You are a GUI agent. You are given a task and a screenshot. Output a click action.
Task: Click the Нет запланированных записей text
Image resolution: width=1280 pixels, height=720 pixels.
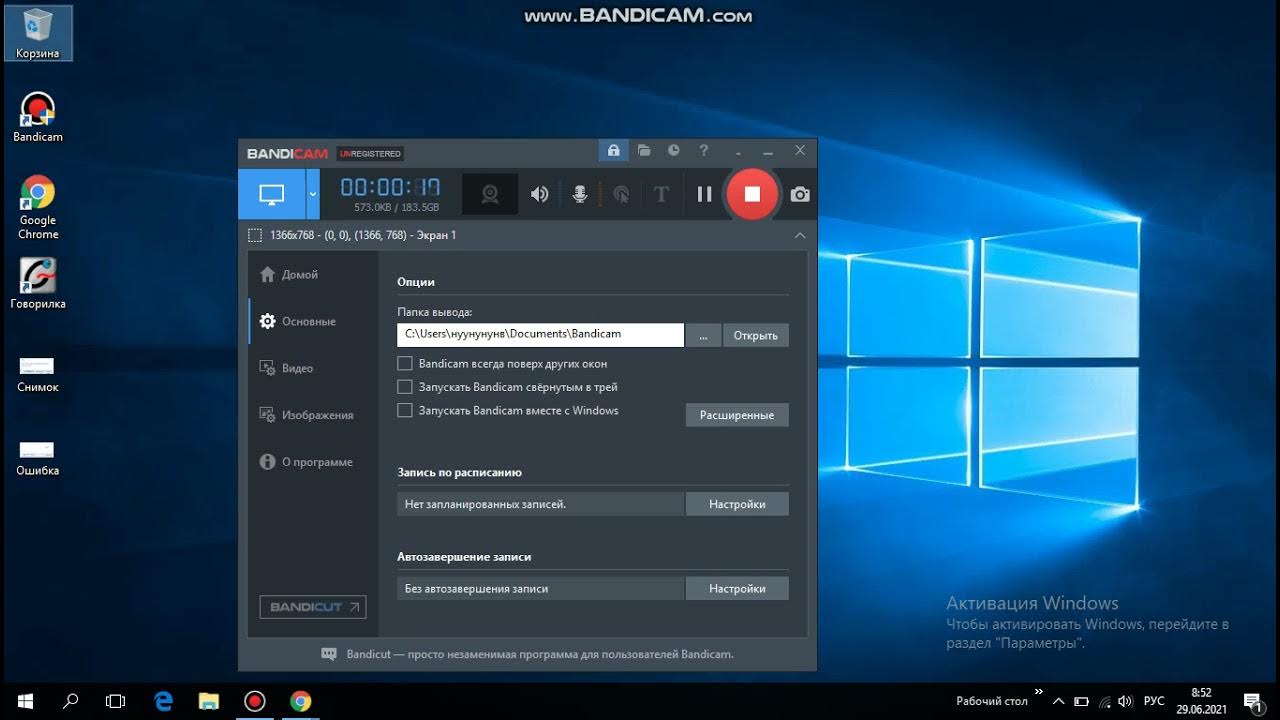(485, 504)
